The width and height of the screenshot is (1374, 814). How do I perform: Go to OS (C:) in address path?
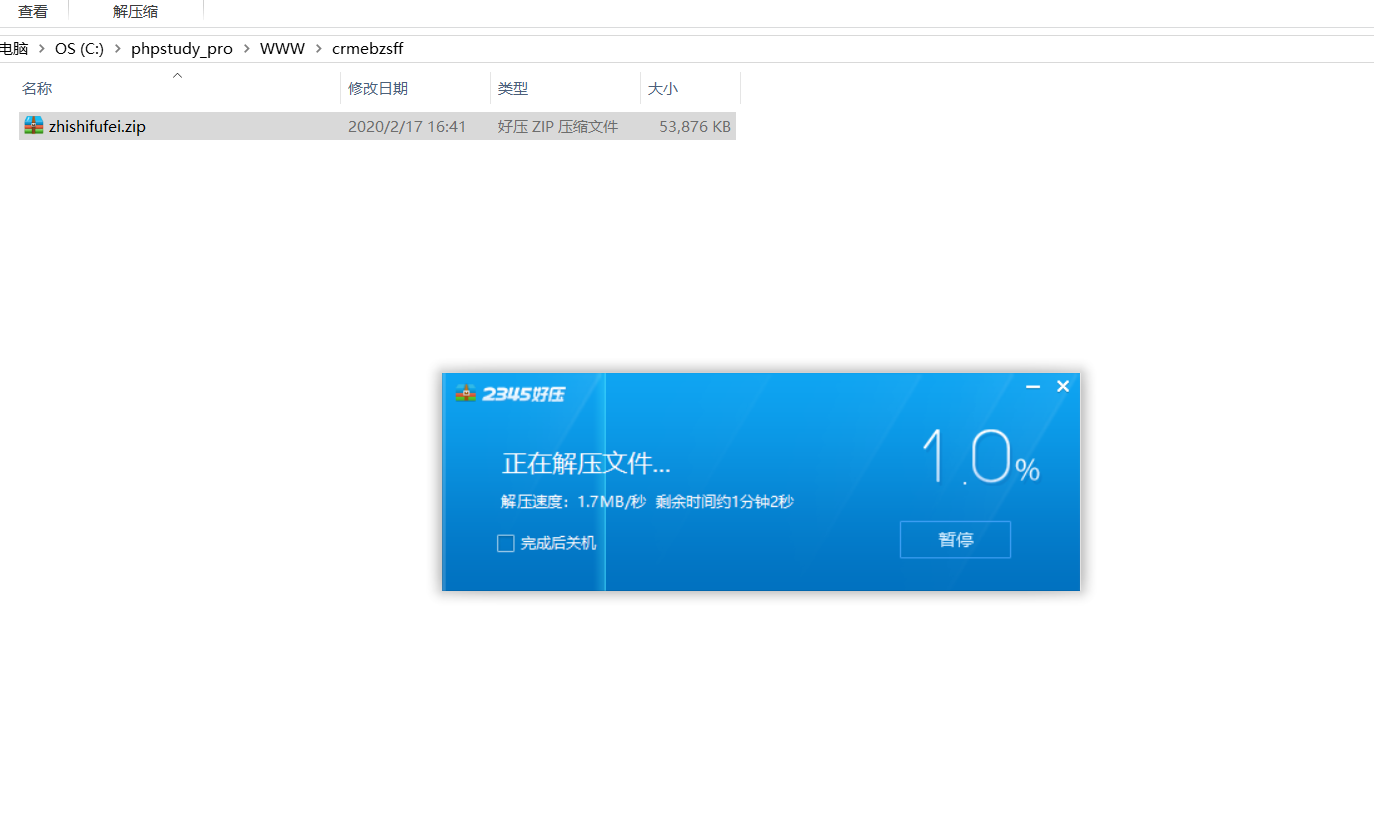click(79, 48)
